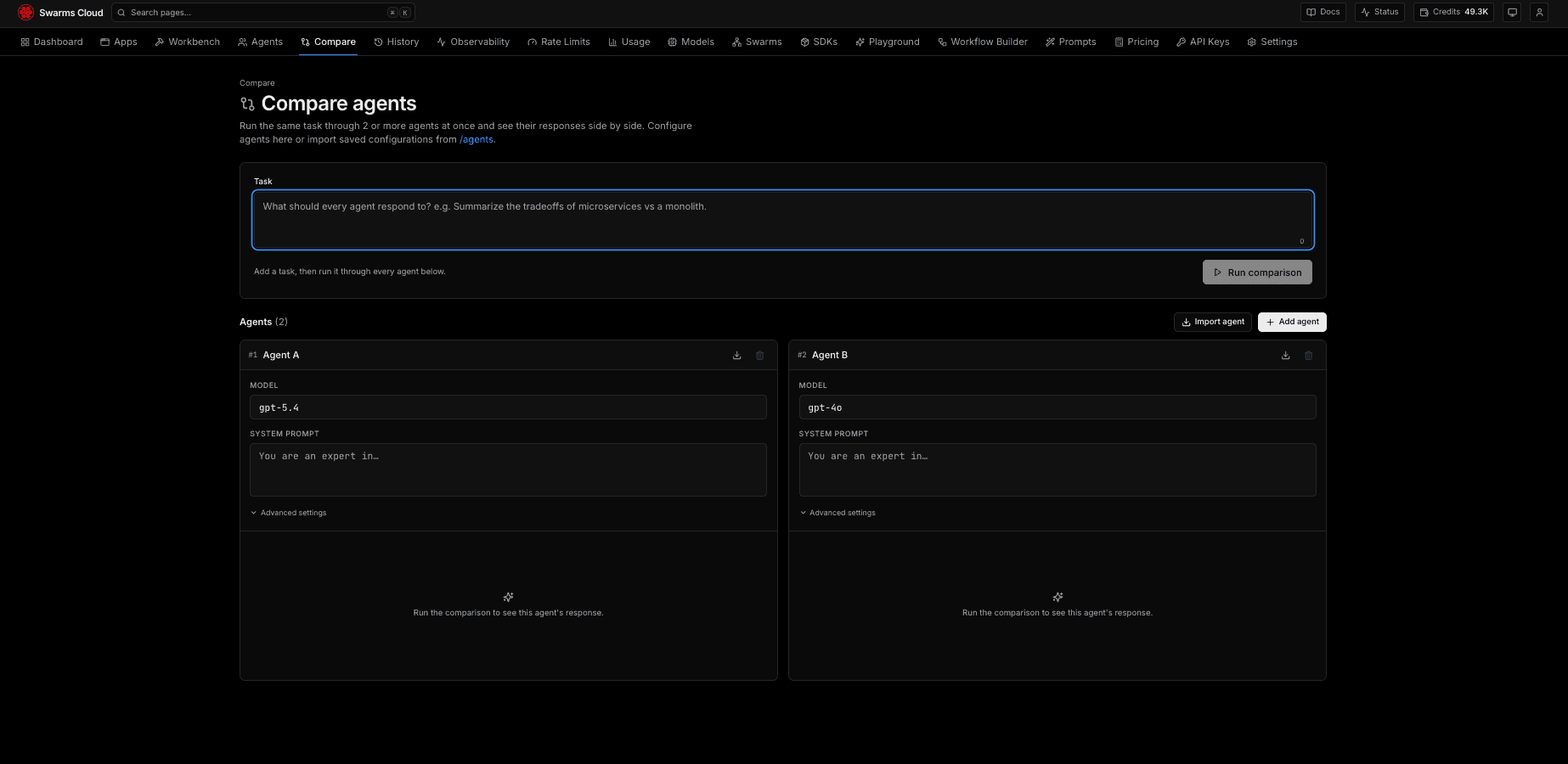The image size is (1568, 764).
Task: Click Import agent button
Action: 1213,322
